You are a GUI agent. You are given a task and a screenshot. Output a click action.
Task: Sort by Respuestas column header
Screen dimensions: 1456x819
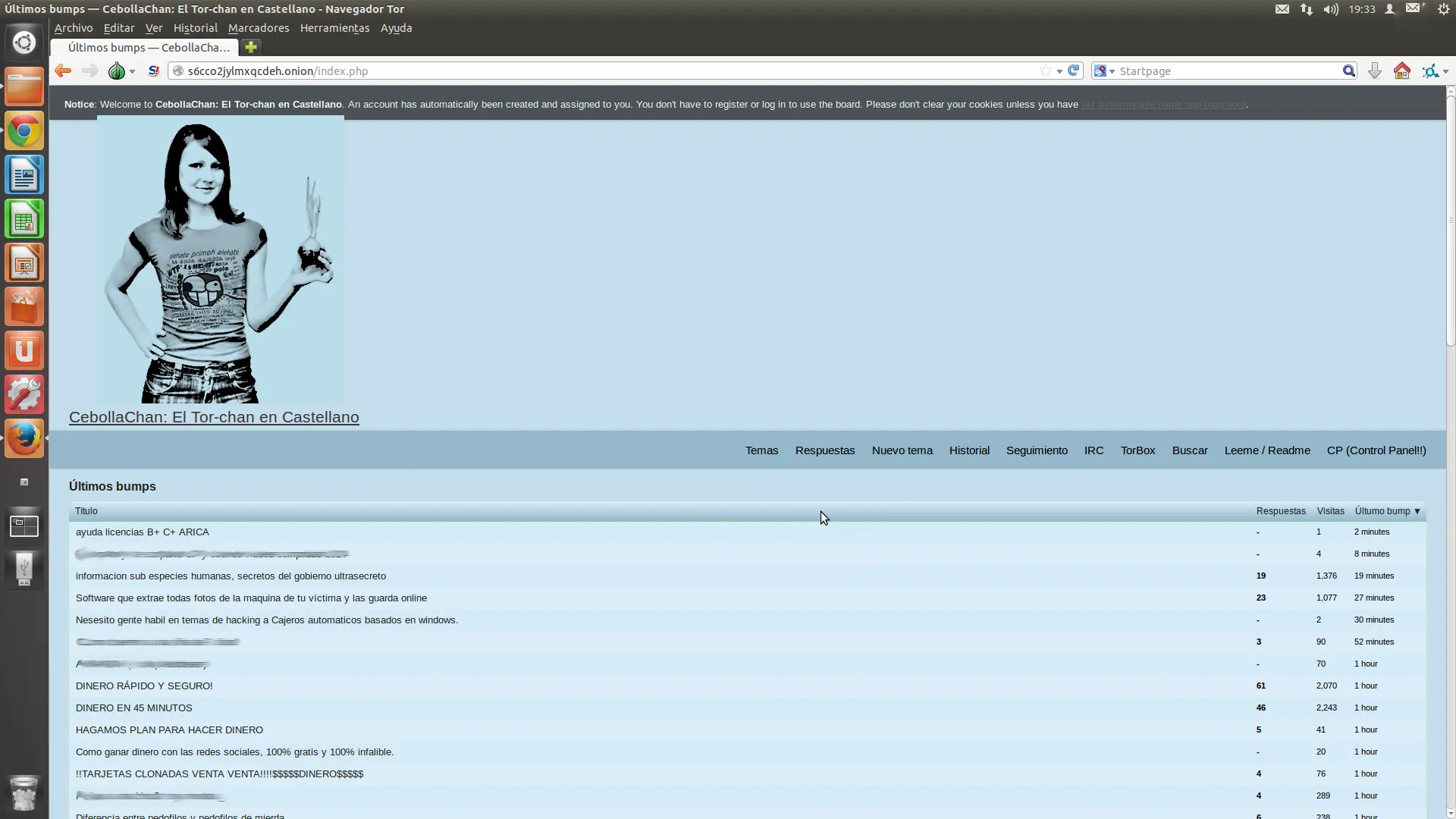pyautogui.click(x=1281, y=511)
